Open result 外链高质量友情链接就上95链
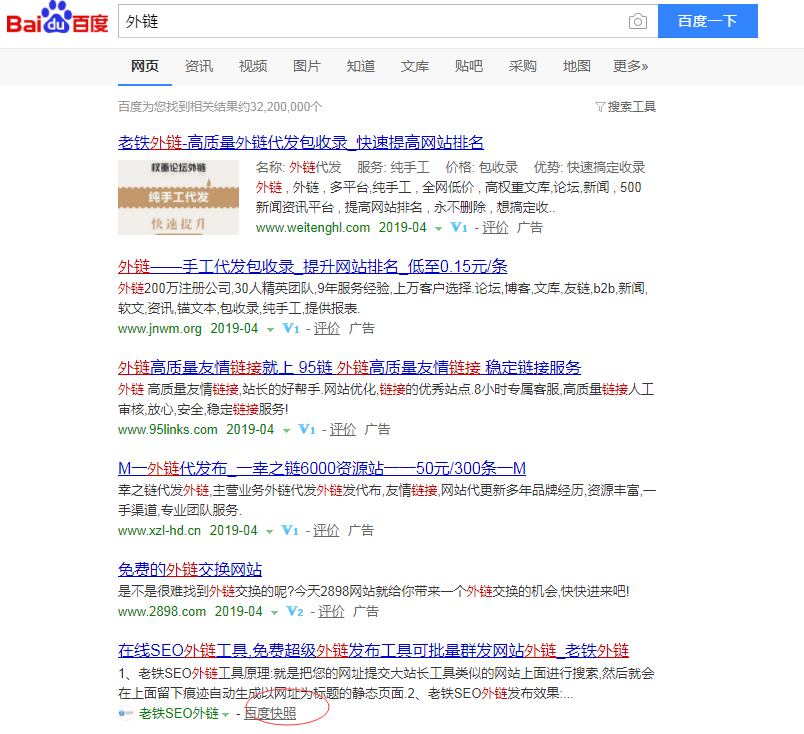Screen dimensions: 804x734 pyautogui.click(x=349, y=367)
